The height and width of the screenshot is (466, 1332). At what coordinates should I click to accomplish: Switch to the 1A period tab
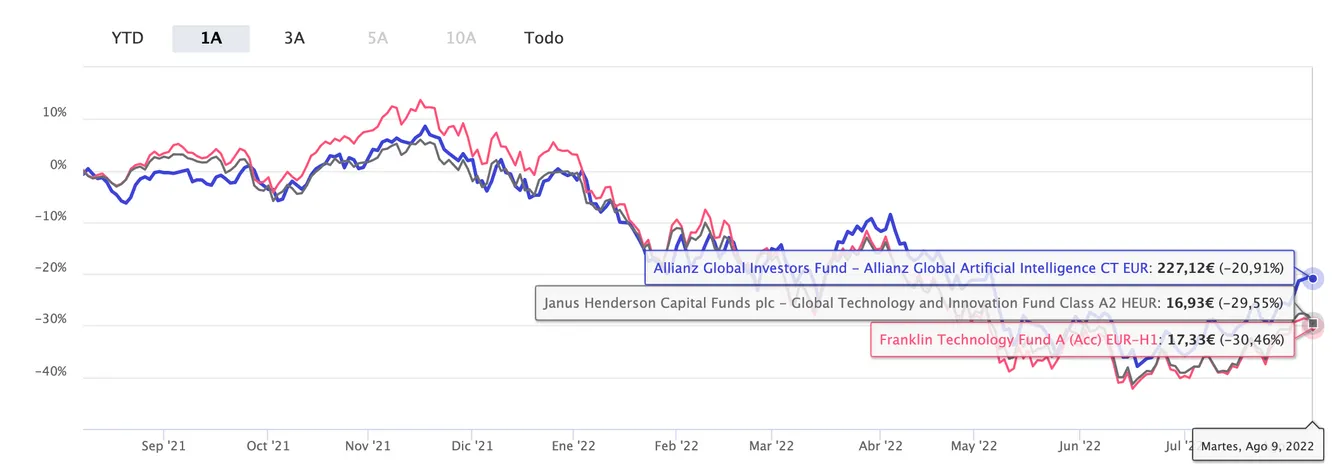(211, 38)
